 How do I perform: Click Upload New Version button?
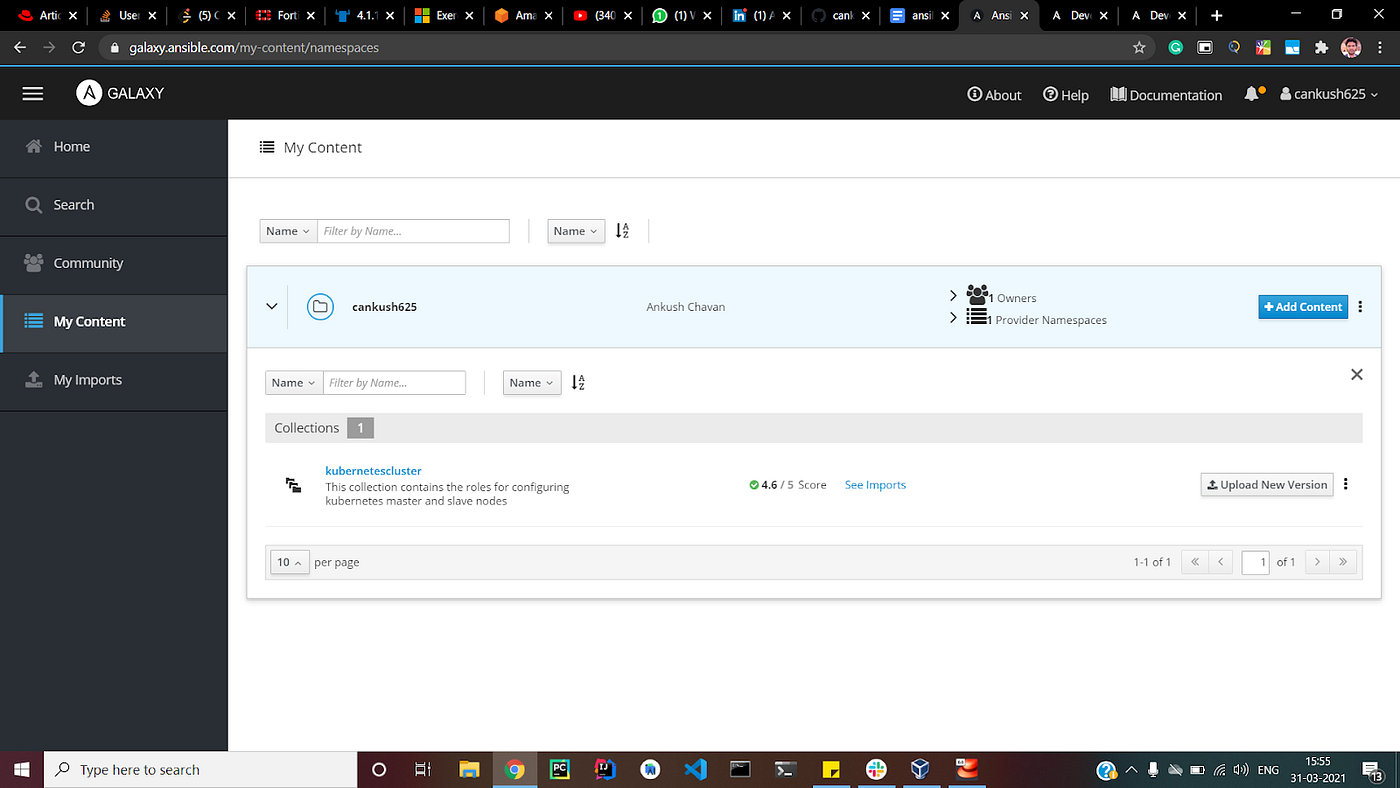(1267, 485)
